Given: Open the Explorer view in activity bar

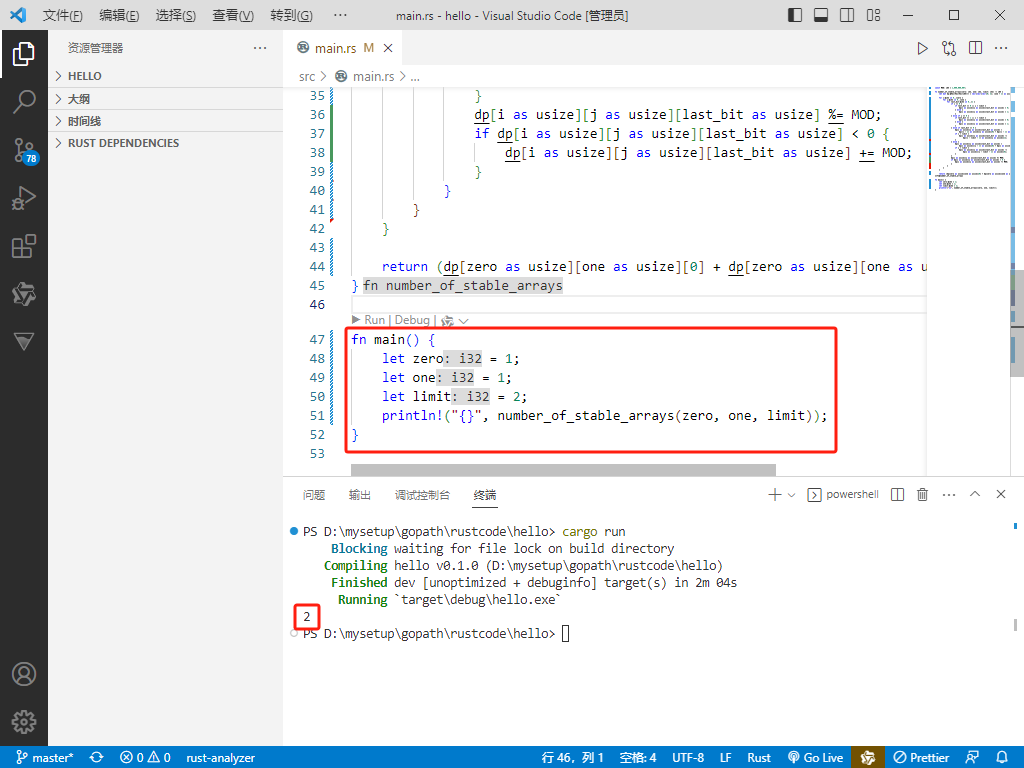Looking at the screenshot, I should pos(24,54).
